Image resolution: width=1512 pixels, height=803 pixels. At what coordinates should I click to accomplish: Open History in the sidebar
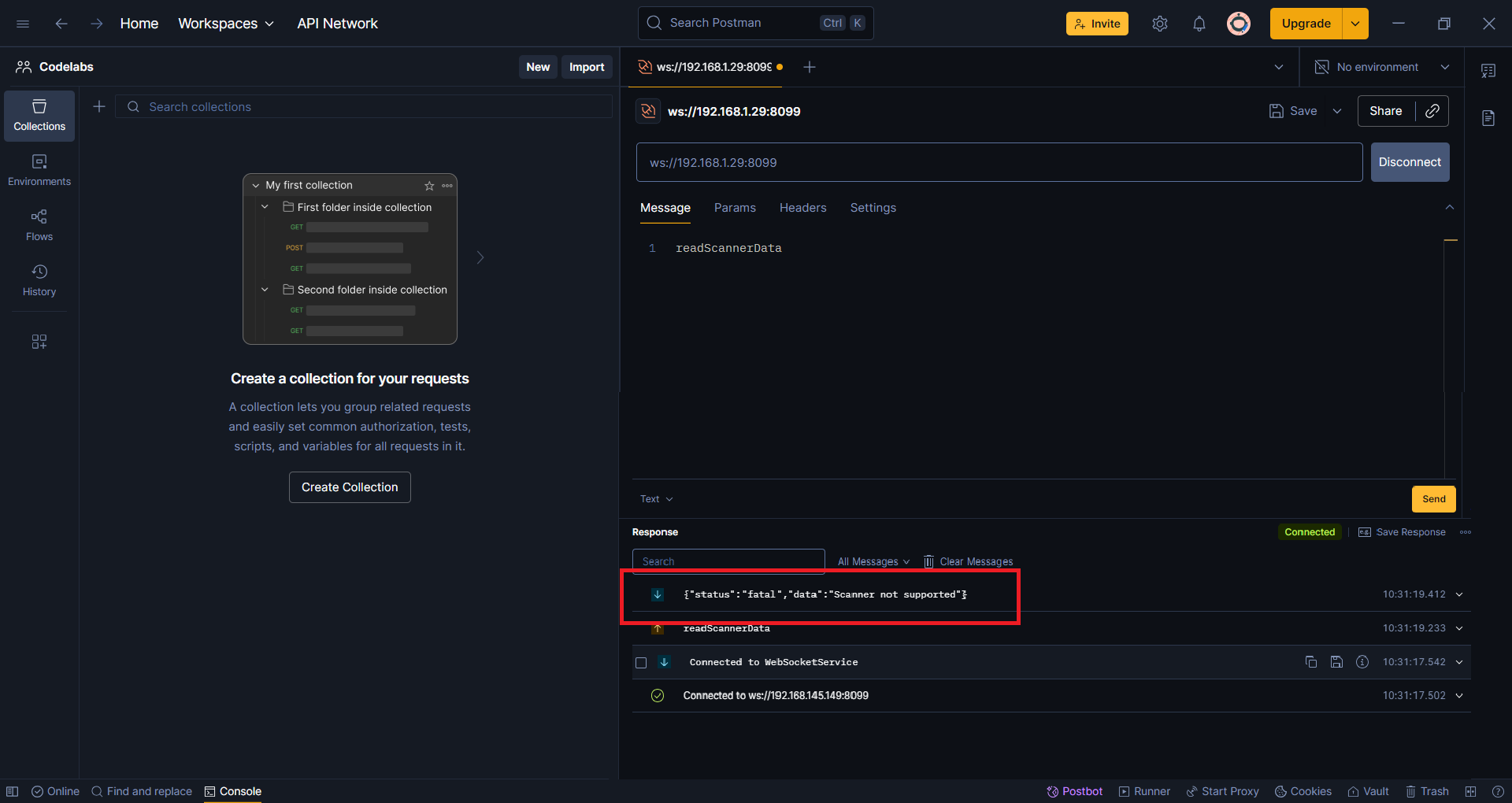[x=39, y=279]
